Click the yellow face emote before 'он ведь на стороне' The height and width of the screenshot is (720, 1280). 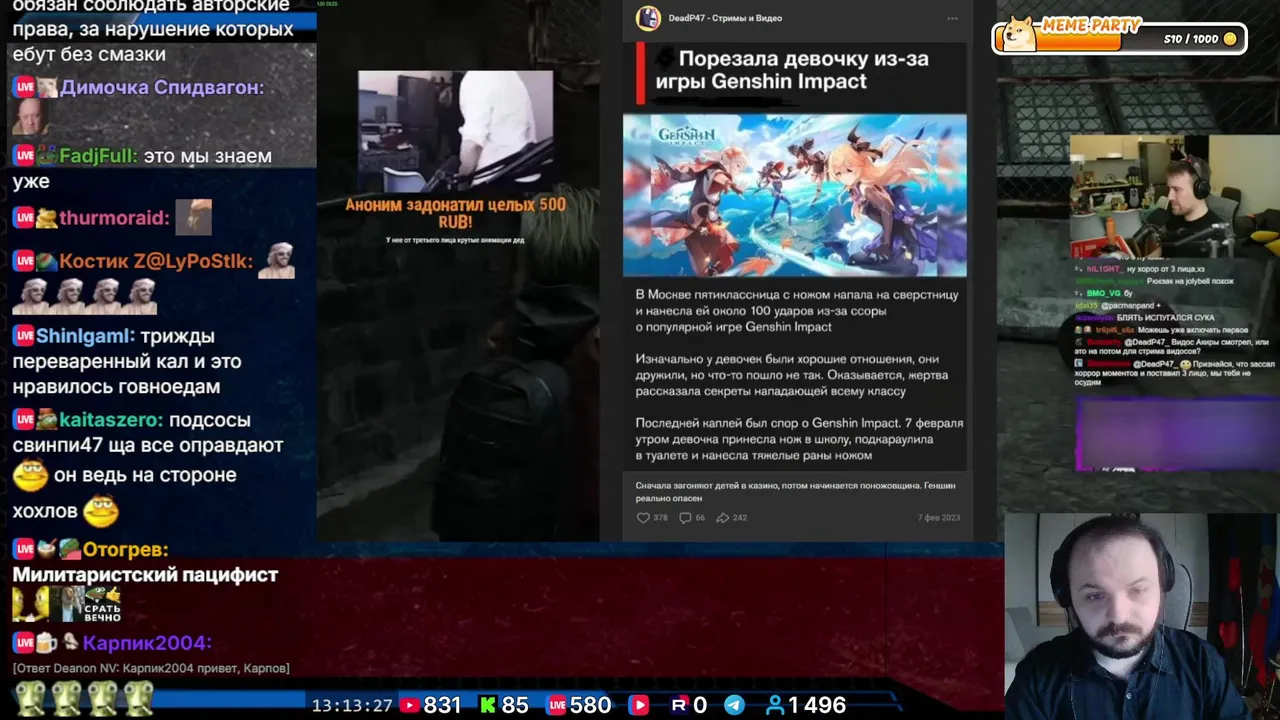[x=30, y=476]
